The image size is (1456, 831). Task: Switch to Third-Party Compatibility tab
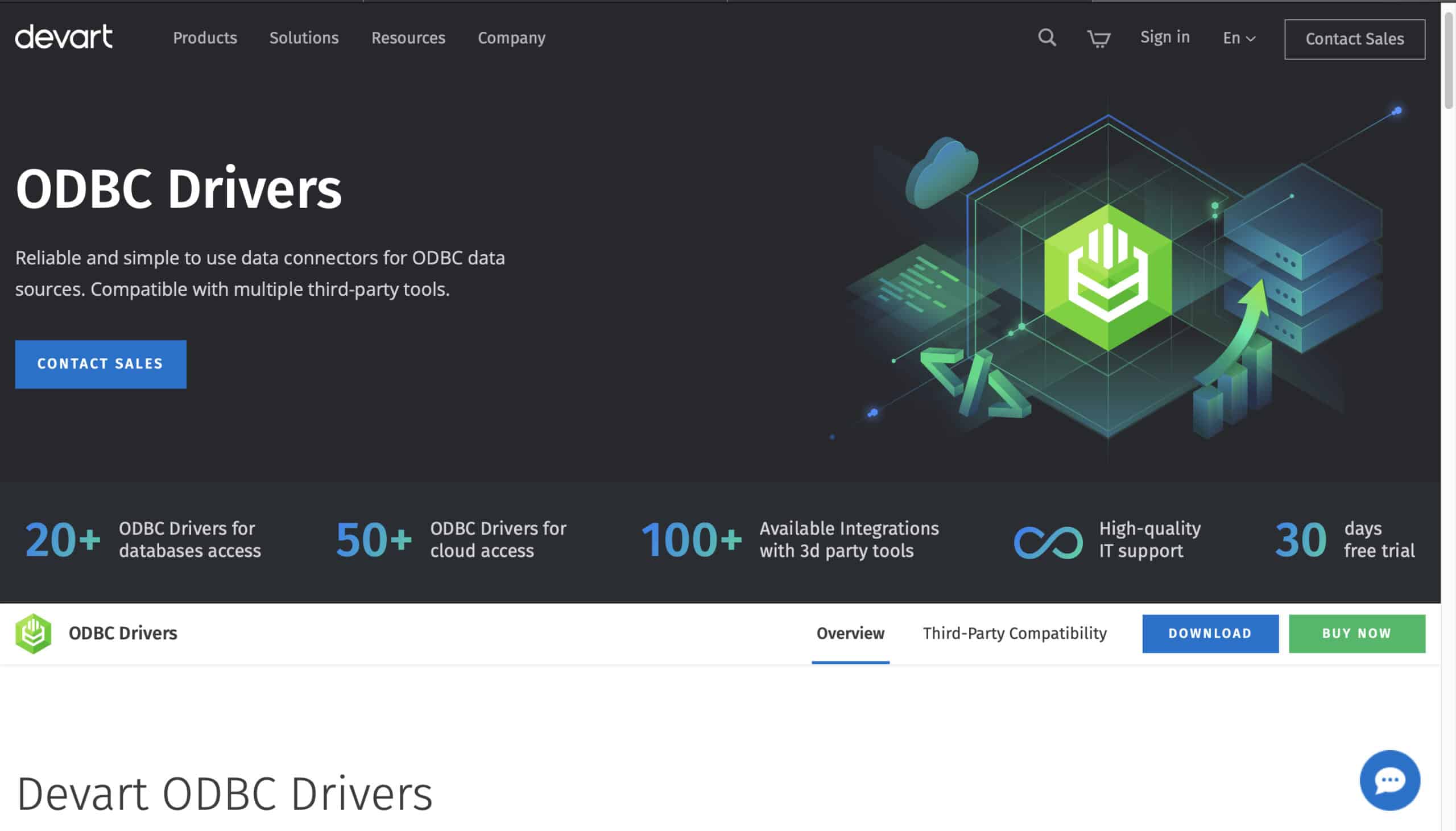(1015, 633)
